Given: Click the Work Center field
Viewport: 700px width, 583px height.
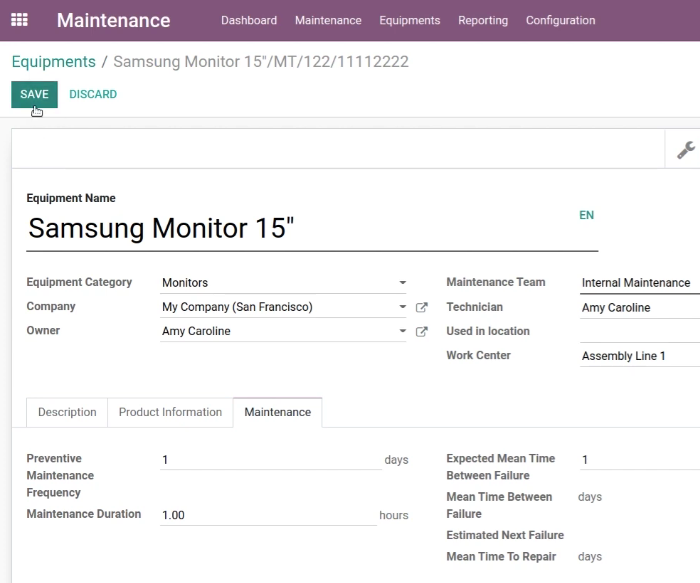Looking at the screenshot, I should click(640, 356).
